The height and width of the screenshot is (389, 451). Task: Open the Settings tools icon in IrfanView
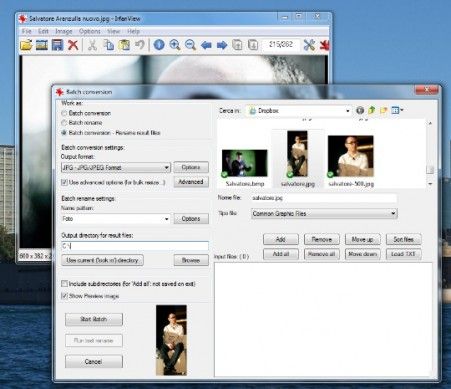point(309,45)
